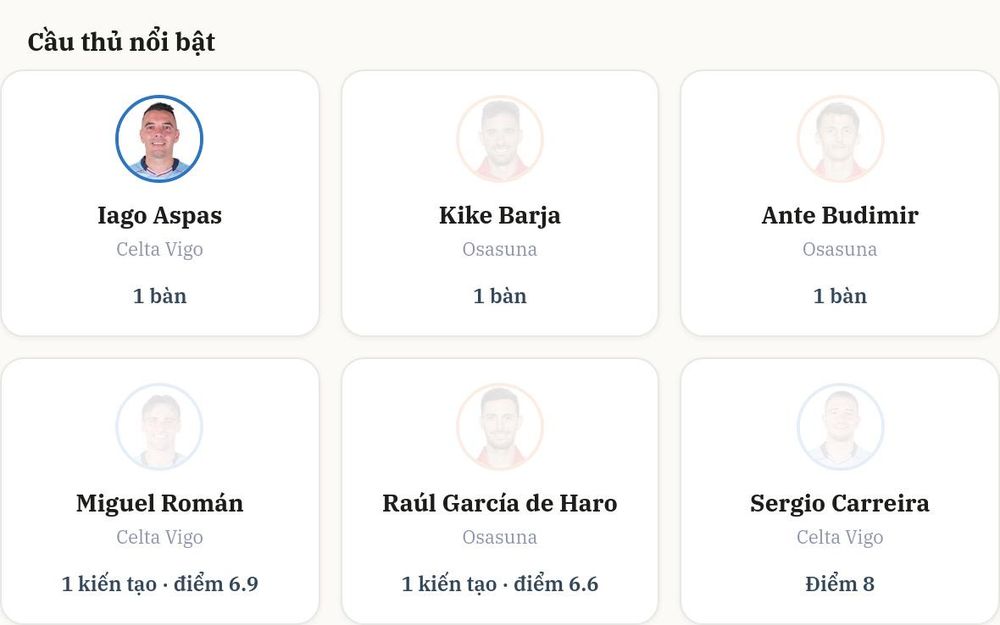Click Ante Budimir's avatar photo

[x=840, y=139]
